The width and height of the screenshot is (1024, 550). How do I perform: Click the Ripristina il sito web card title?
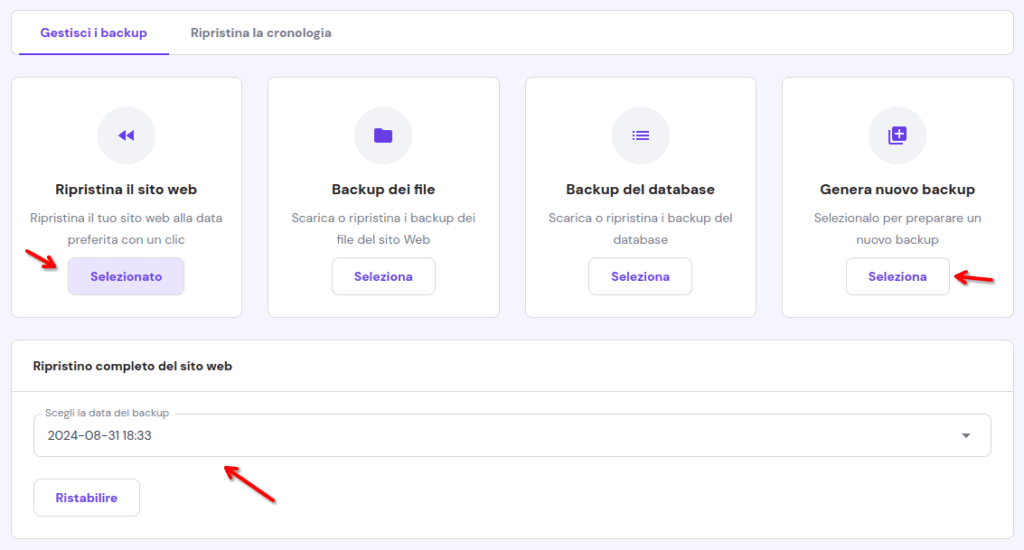click(126, 189)
